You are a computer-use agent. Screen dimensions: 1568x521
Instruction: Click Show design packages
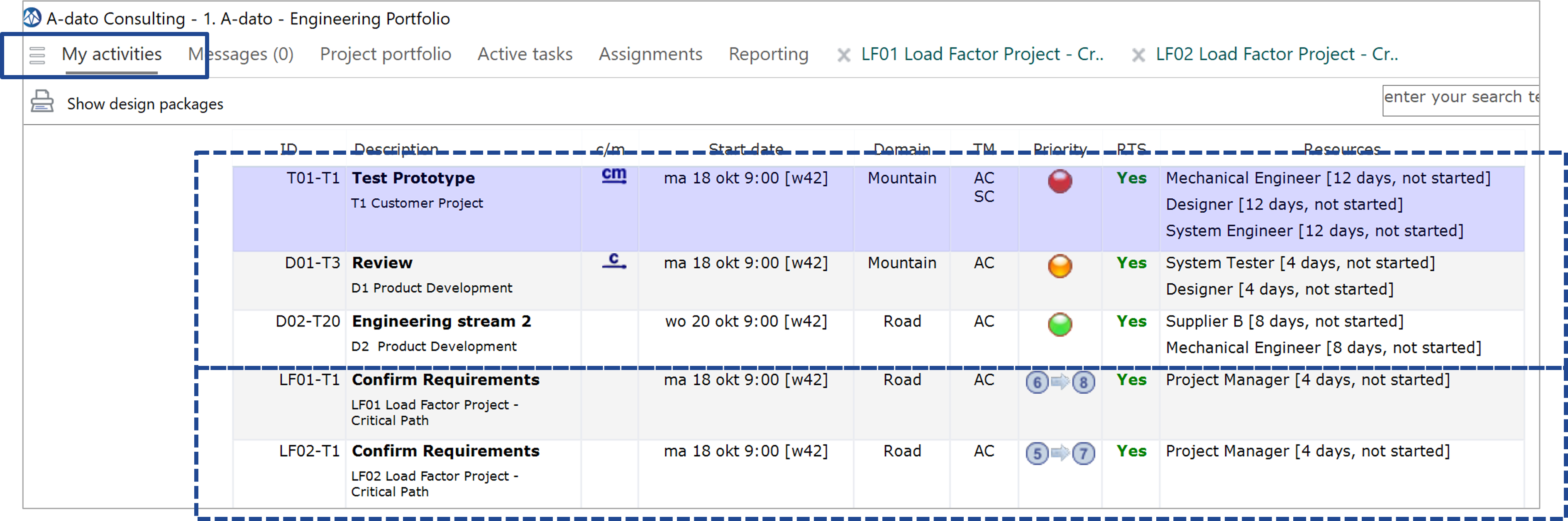(145, 104)
